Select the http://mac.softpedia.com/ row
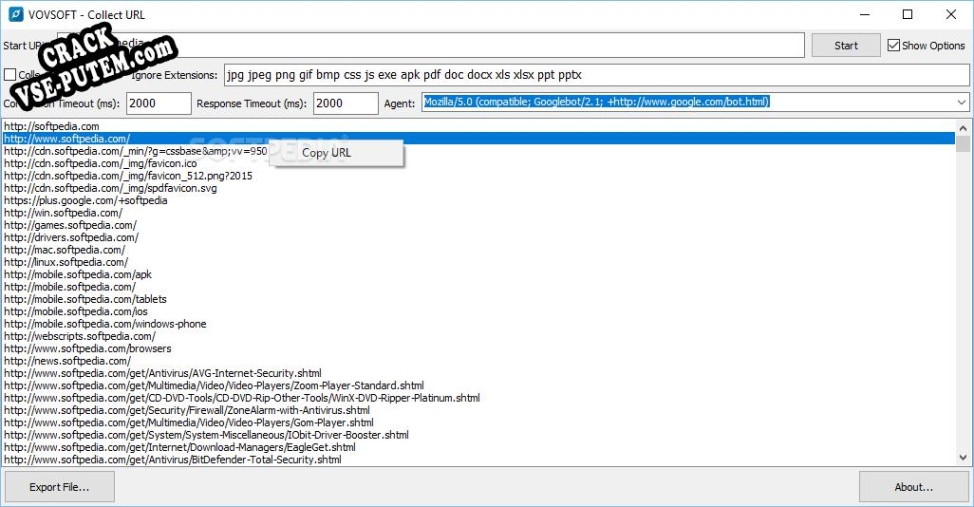The width and height of the screenshot is (974, 507). (478, 250)
